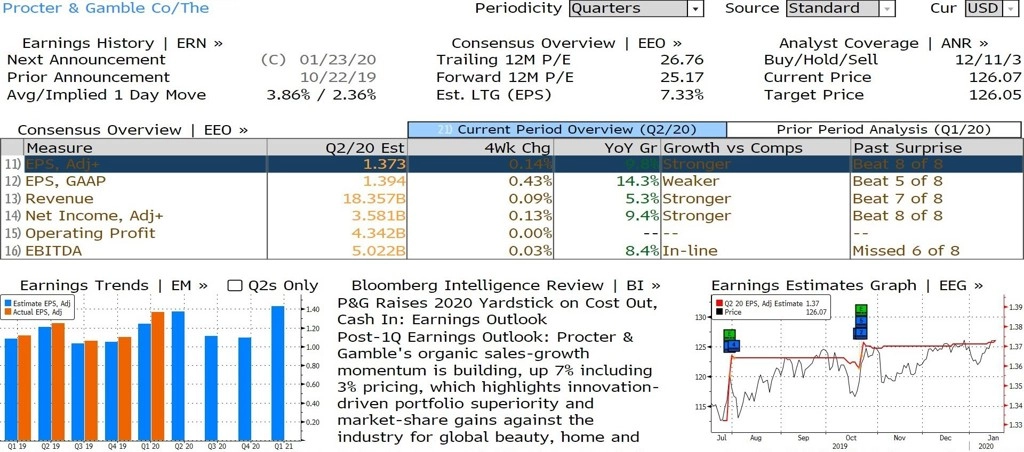Click the red Q2 20 EPS estimate legend swatch
1024x452 pixels.
[719, 304]
